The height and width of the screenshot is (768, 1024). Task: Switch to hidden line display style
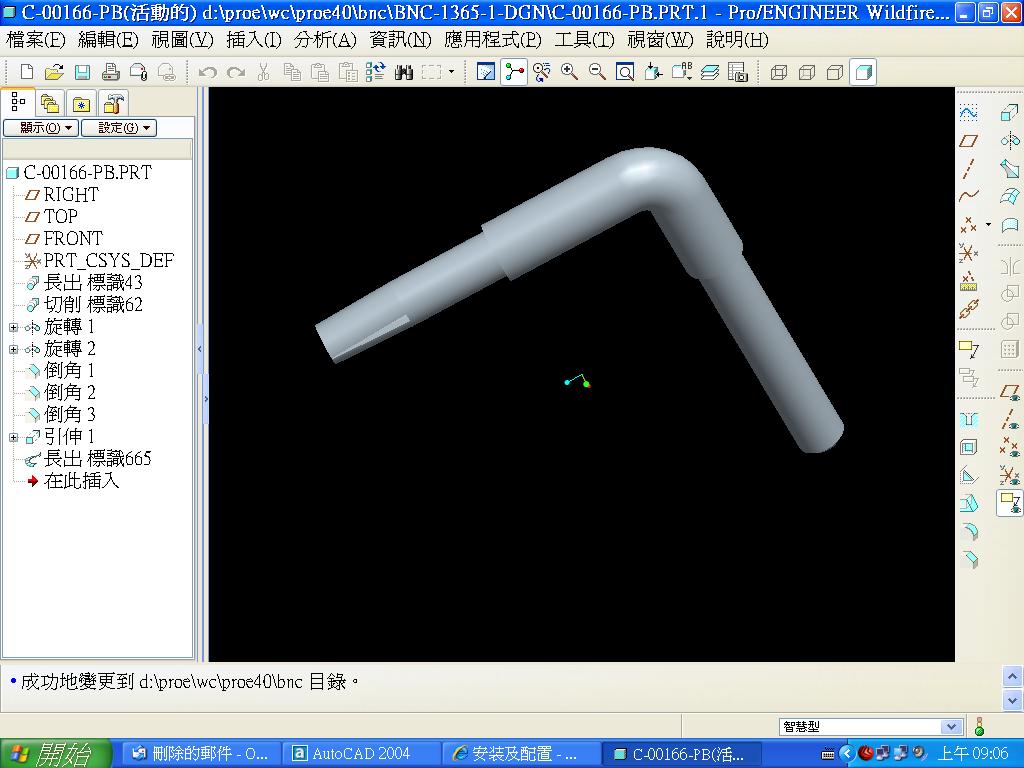click(807, 72)
